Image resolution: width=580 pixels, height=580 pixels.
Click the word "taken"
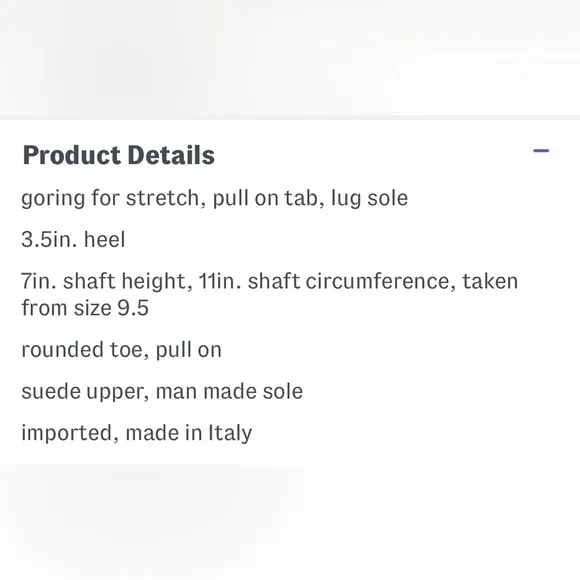point(490,281)
